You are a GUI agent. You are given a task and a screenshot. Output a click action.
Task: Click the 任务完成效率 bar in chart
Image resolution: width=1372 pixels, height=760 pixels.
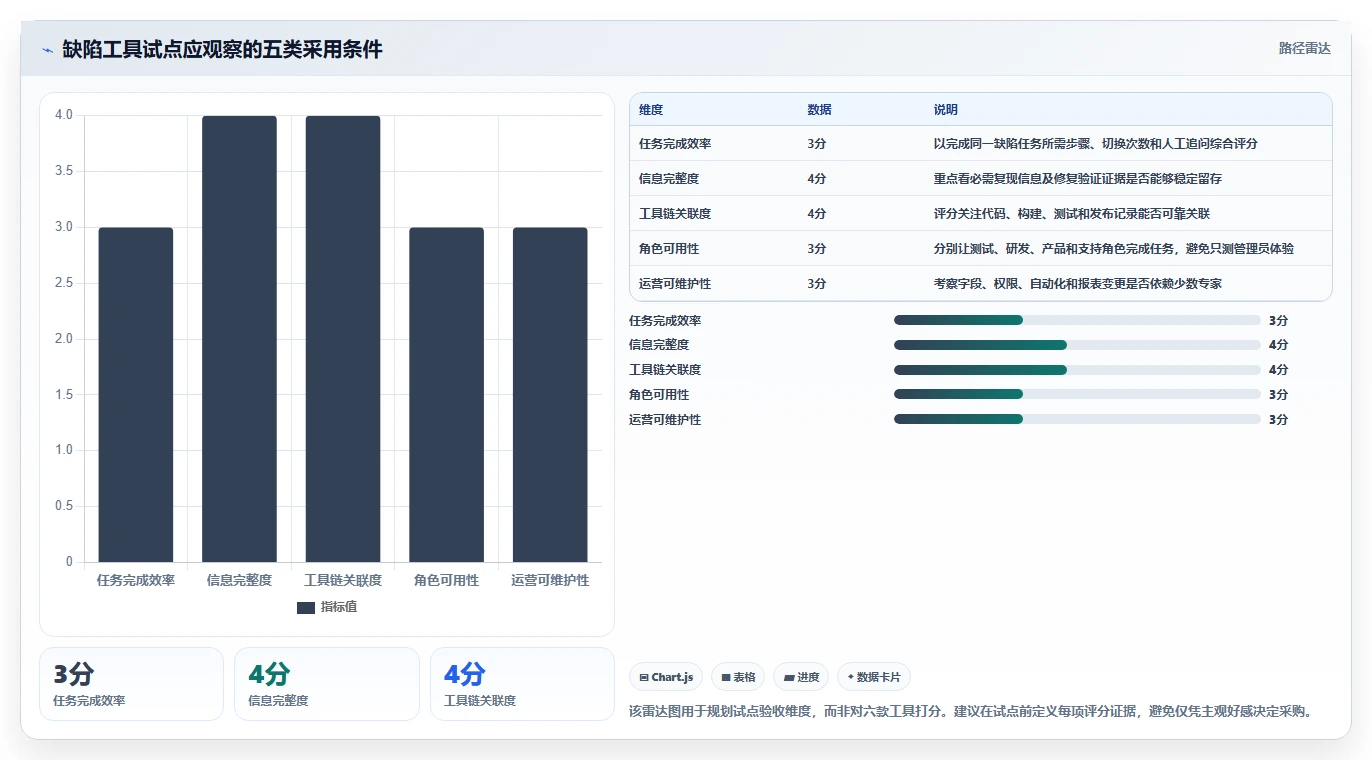136,395
